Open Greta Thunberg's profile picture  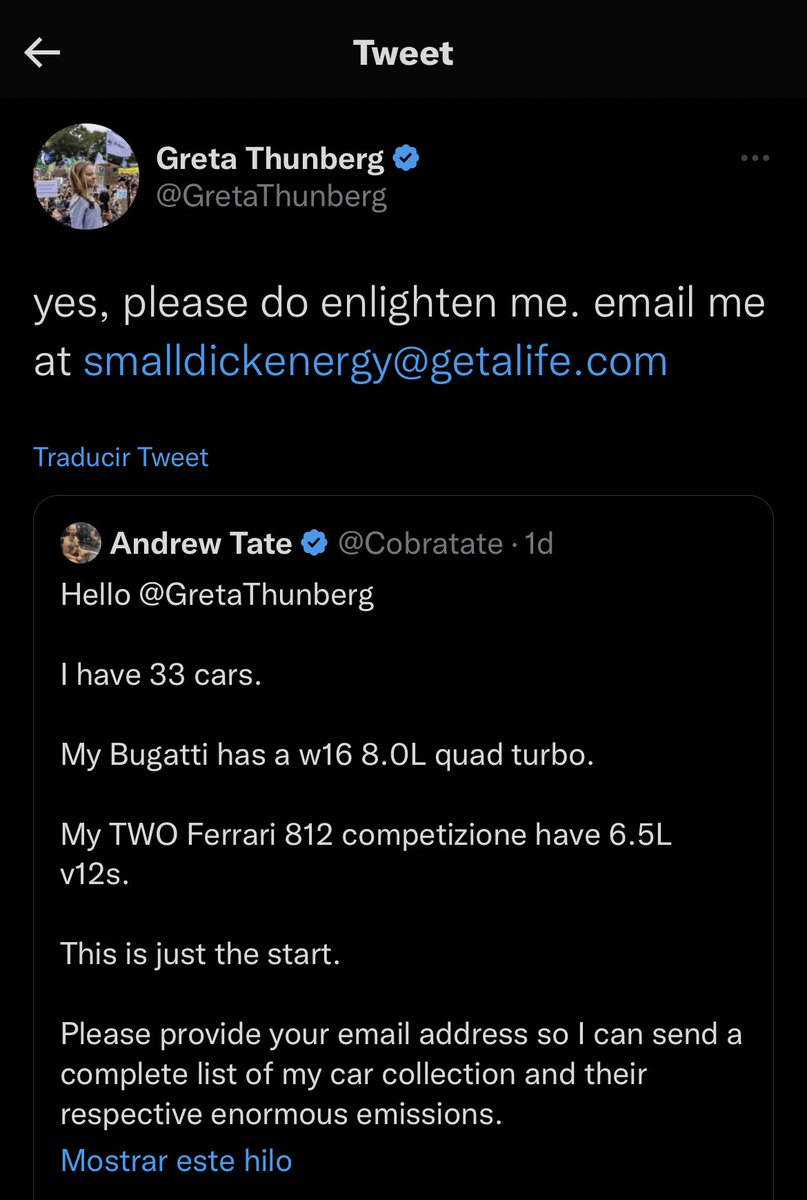[84, 177]
